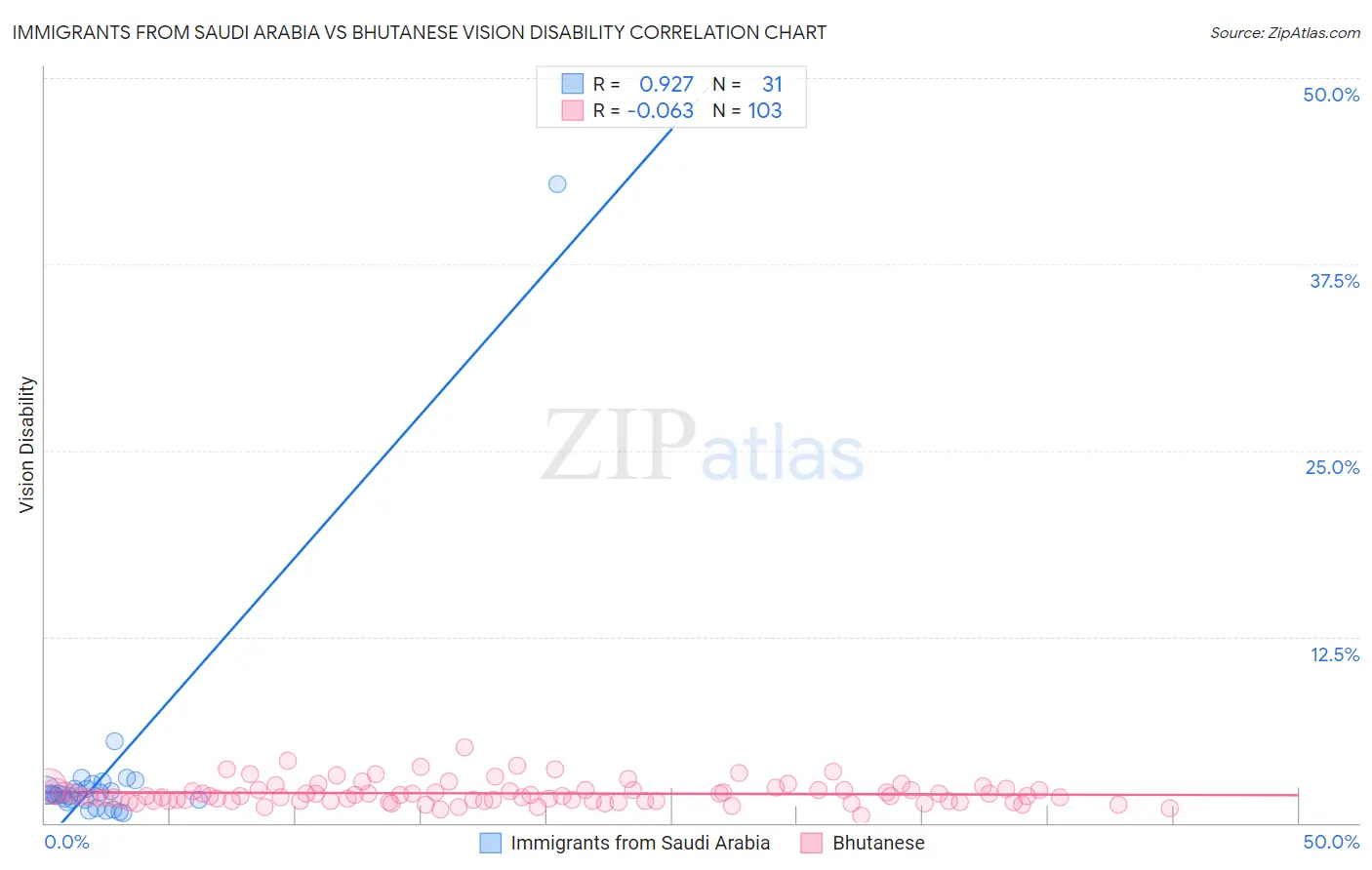Click the blue point near 5.5% vision disability
The width and height of the screenshot is (1372, 870).
click(114, 741)
